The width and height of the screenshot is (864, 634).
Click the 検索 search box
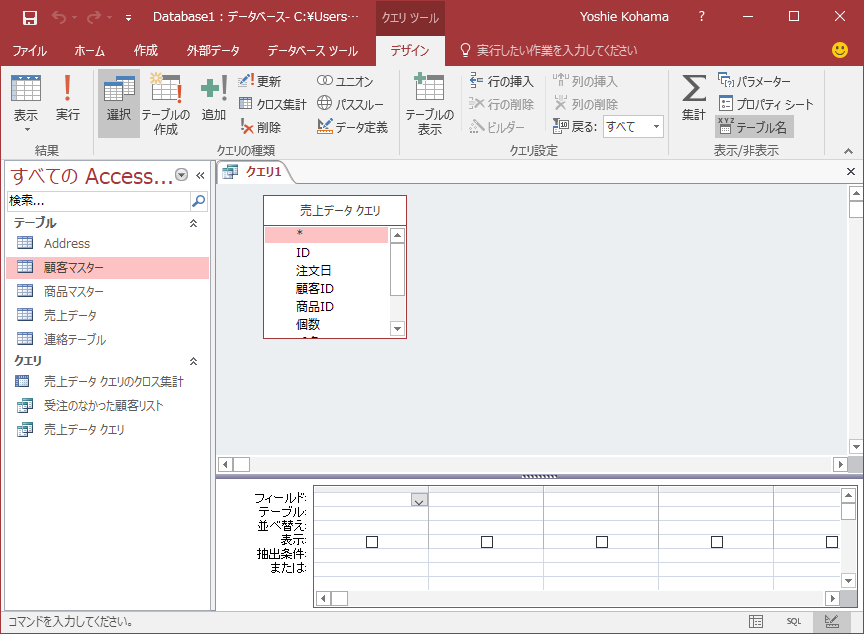click(x=99, y=201)
